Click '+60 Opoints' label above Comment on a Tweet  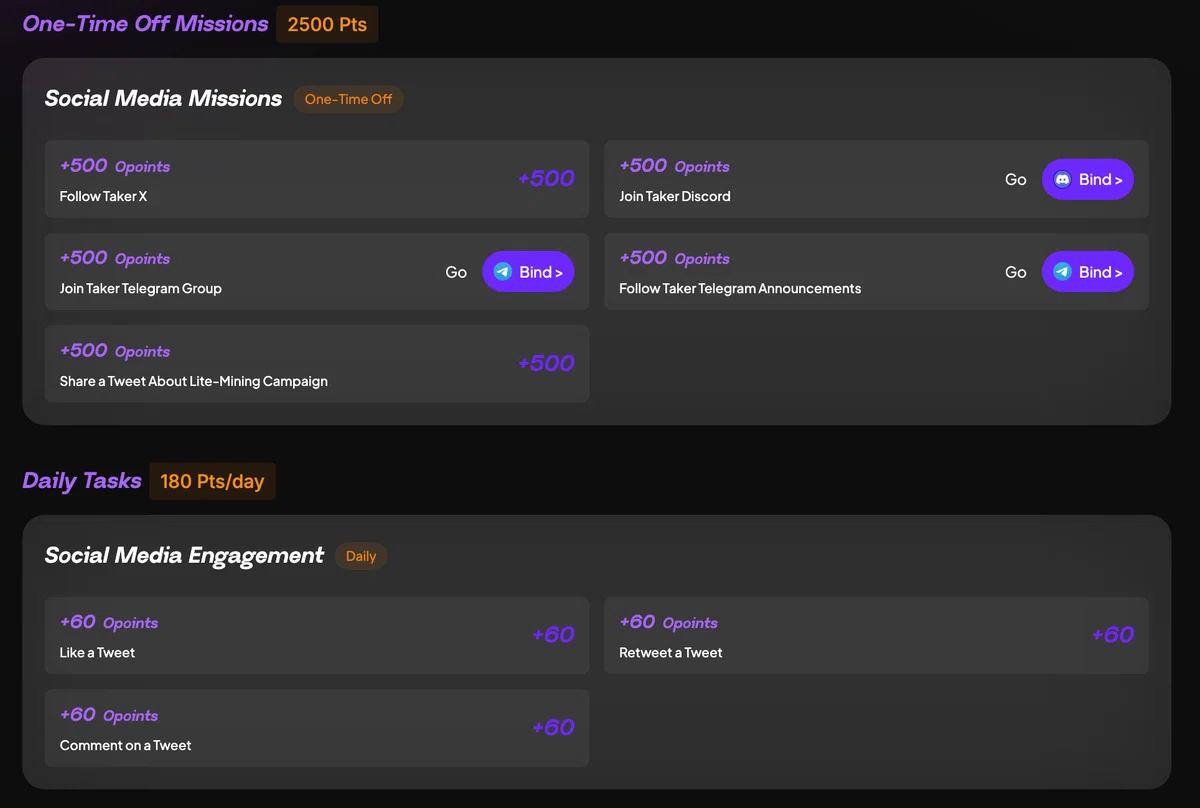click(109, 715)
